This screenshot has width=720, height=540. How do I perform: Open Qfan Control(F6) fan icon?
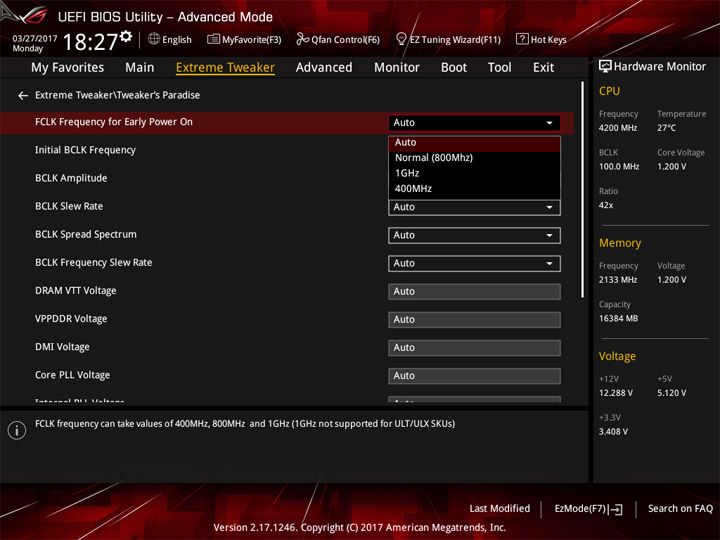(x=302, y=39)
